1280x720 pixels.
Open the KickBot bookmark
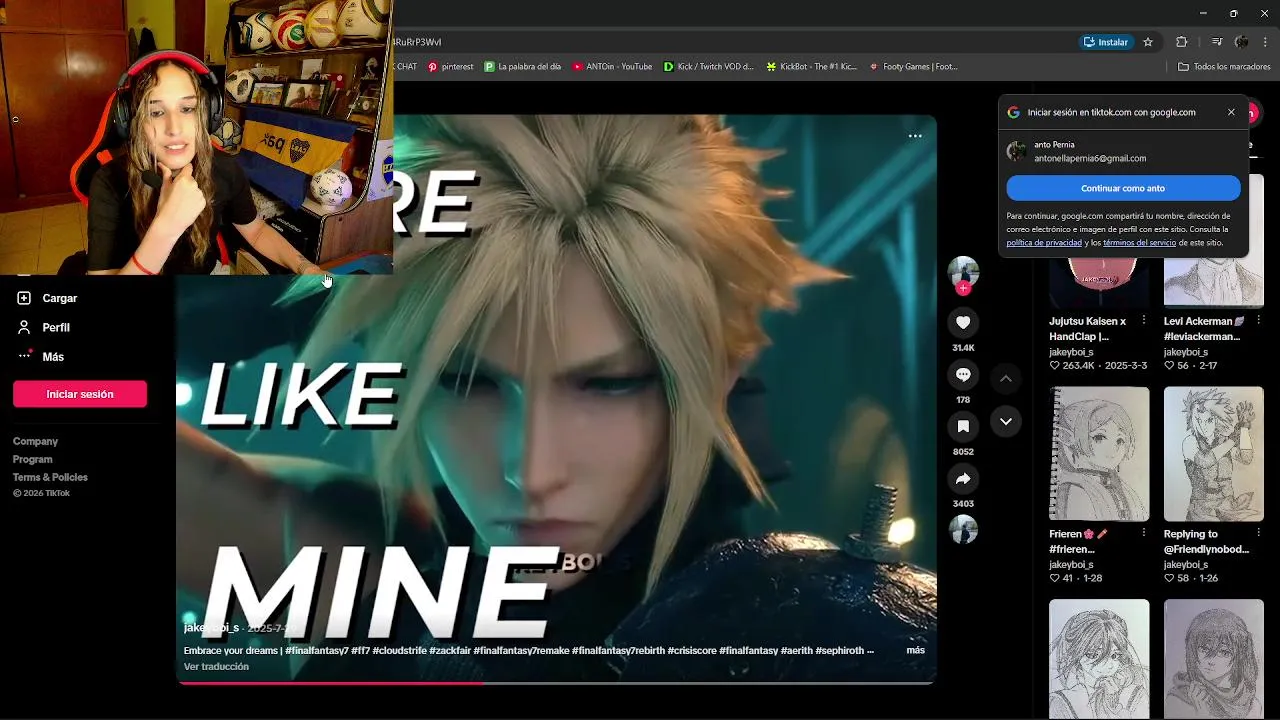[x=812, y=67]
